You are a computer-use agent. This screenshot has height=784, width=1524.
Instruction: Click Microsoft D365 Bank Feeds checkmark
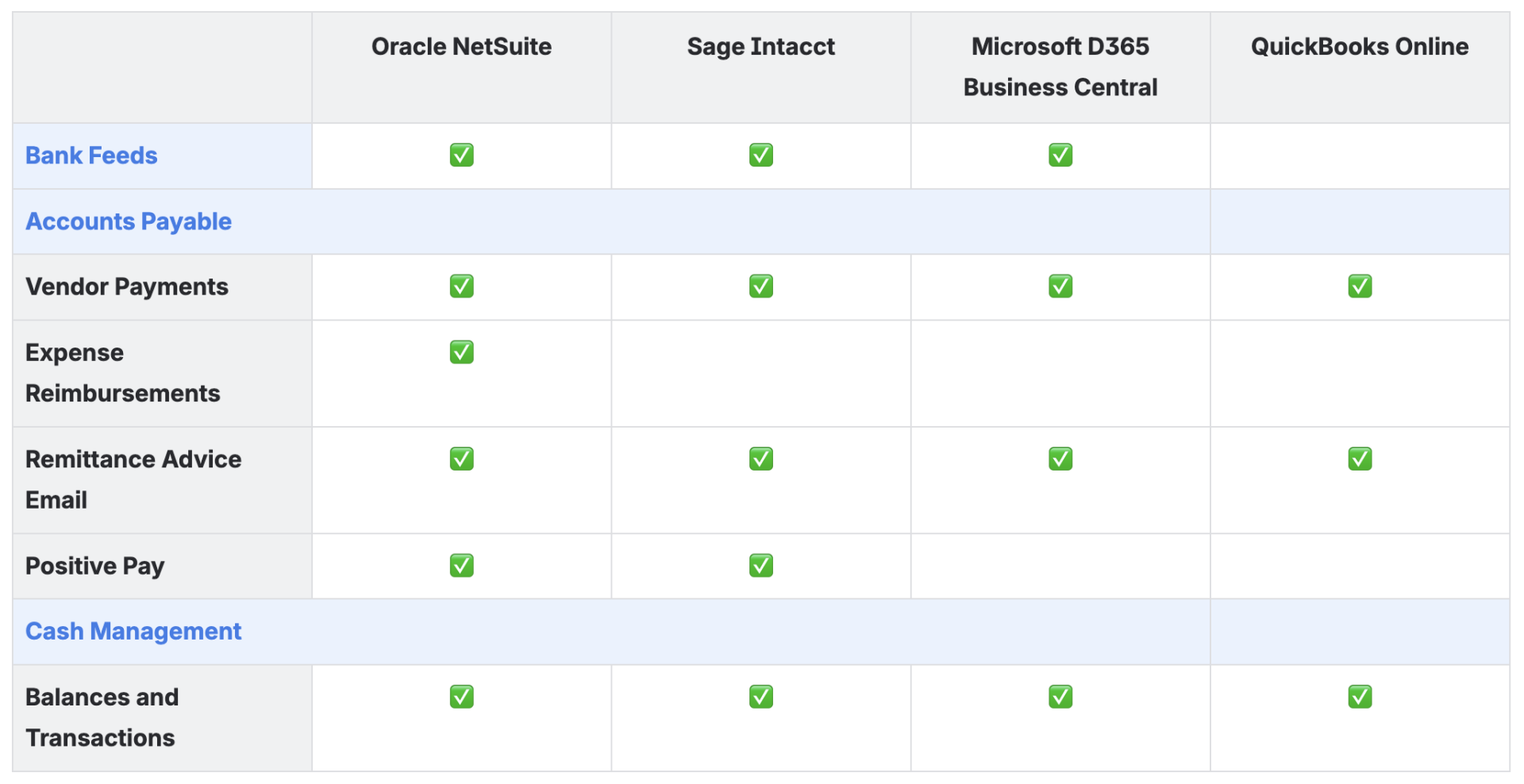[x=1060, y=155]
